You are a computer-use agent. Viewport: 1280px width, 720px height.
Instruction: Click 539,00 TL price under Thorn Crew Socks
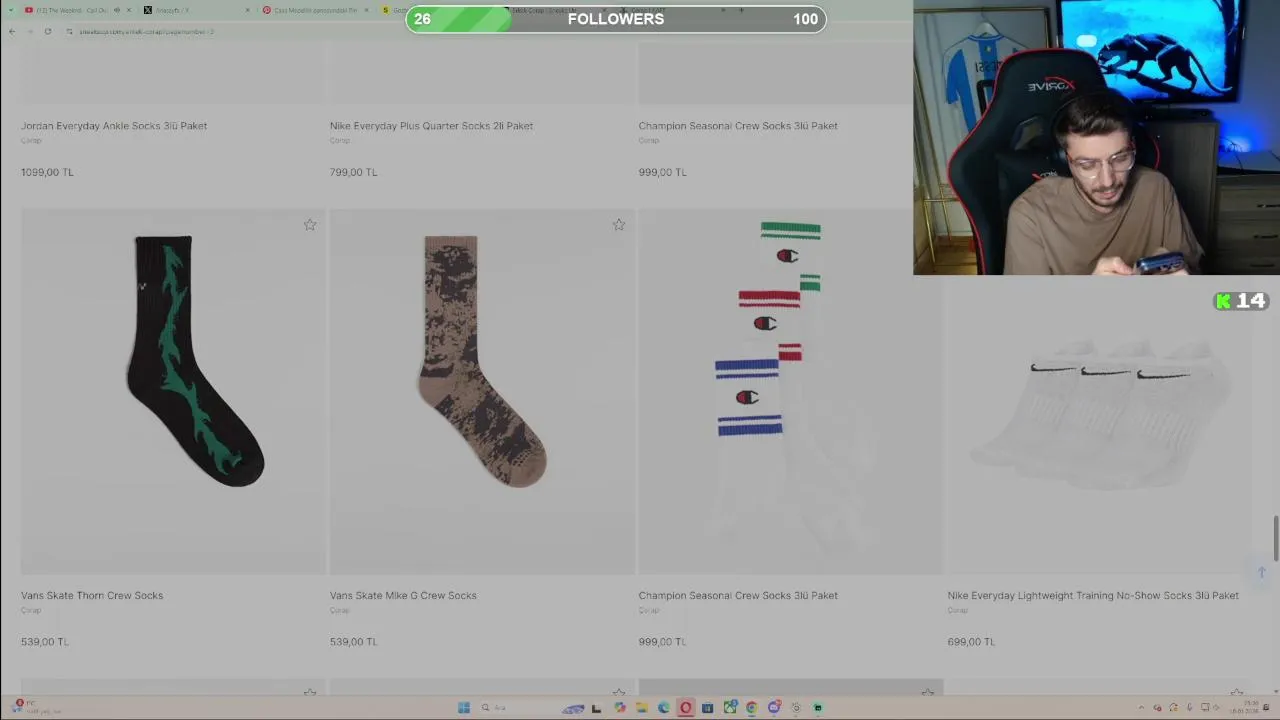click(x=45, y=642)
